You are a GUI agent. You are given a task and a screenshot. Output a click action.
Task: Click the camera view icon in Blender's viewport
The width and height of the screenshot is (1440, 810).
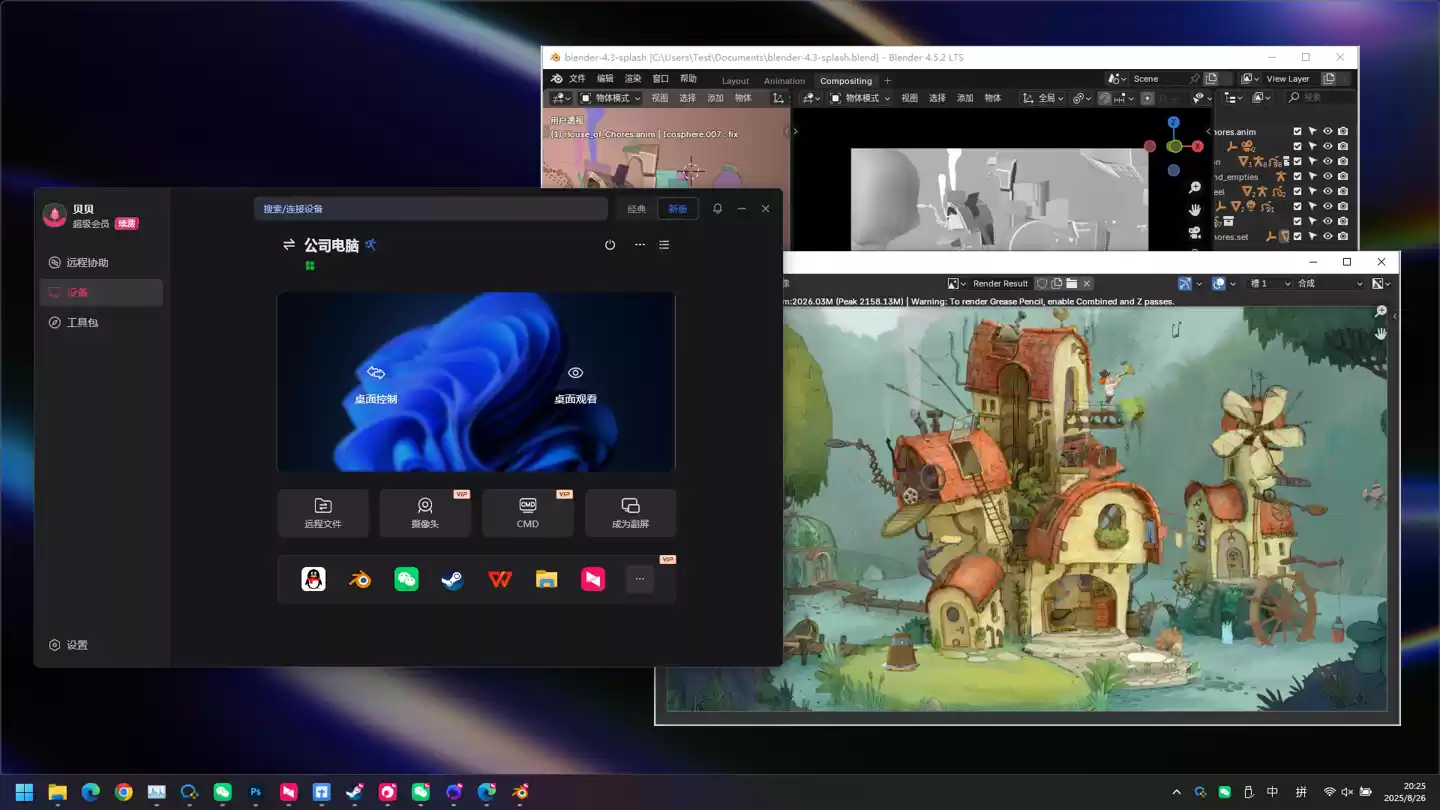(x=1195, y=233)
